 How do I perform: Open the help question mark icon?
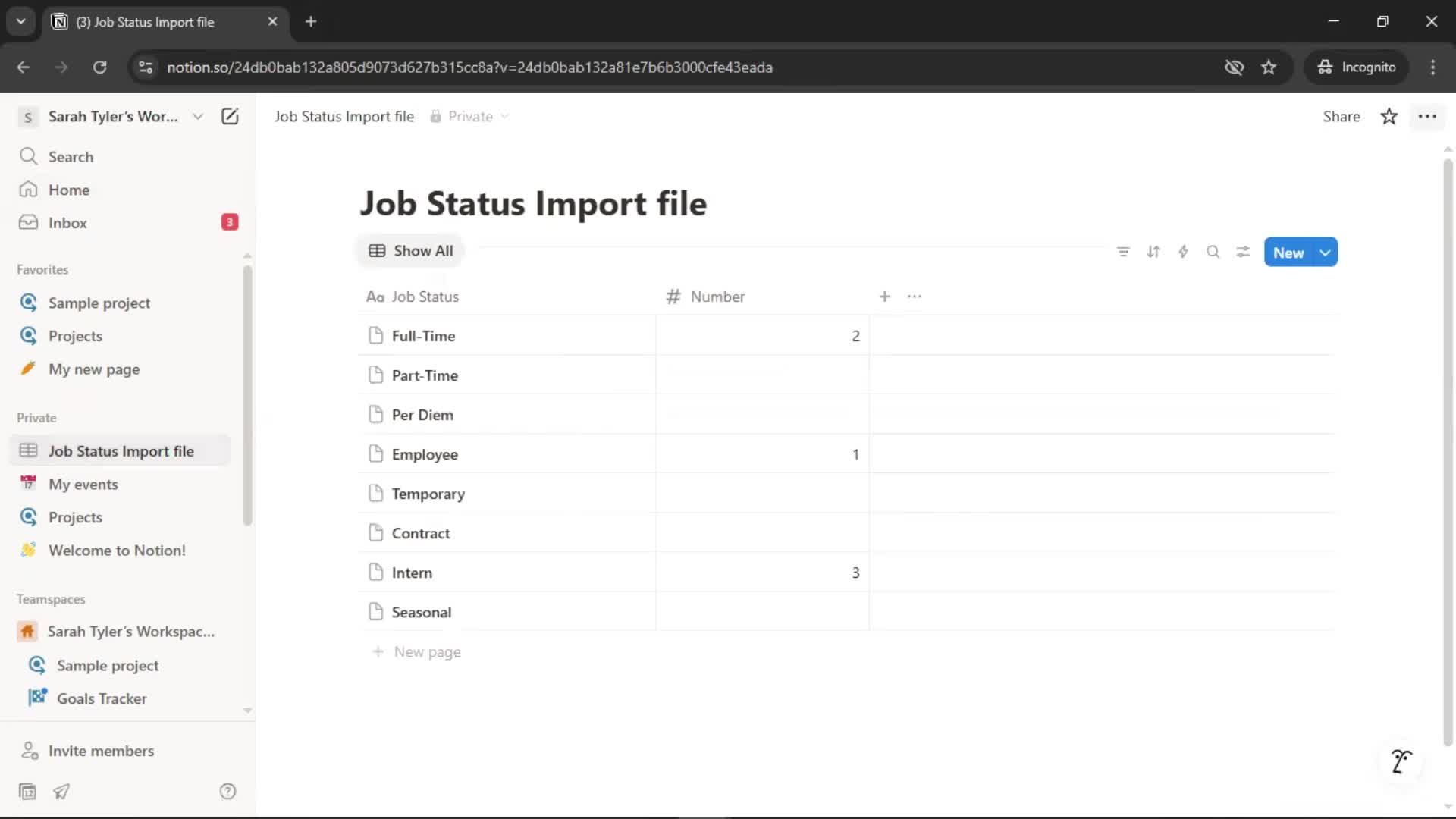click(227, 792)
